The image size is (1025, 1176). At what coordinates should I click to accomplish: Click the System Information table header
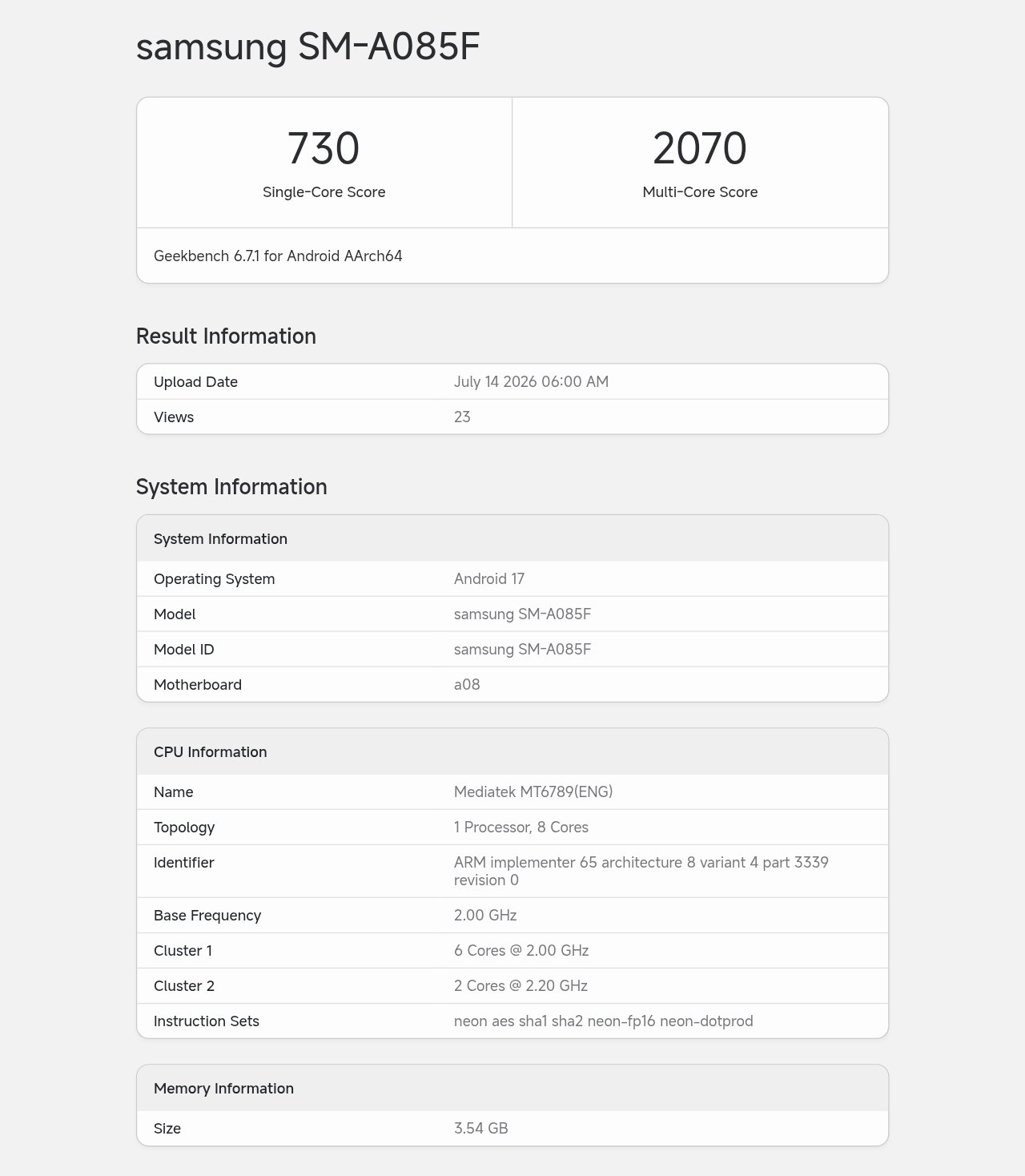(512, 538)
